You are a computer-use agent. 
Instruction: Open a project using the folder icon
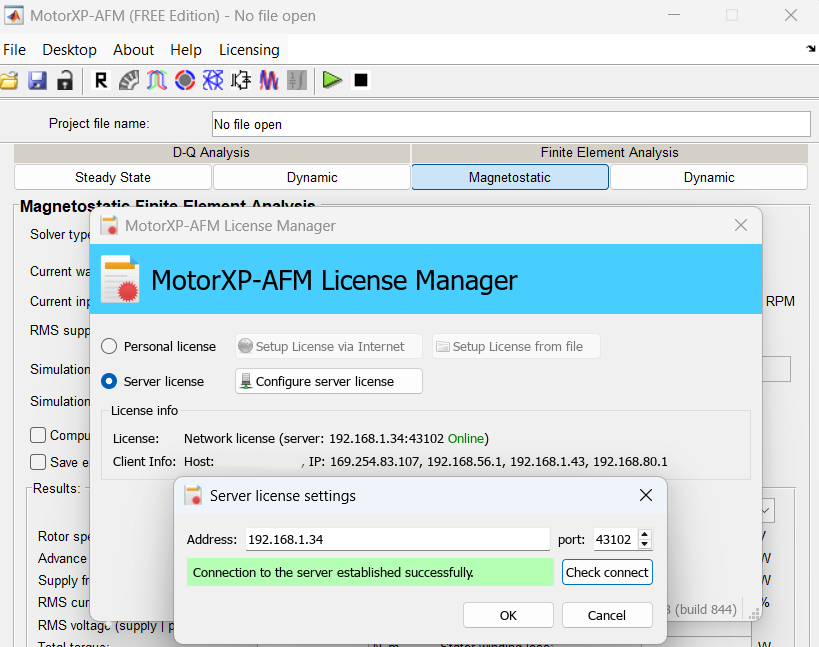[11, 81]
